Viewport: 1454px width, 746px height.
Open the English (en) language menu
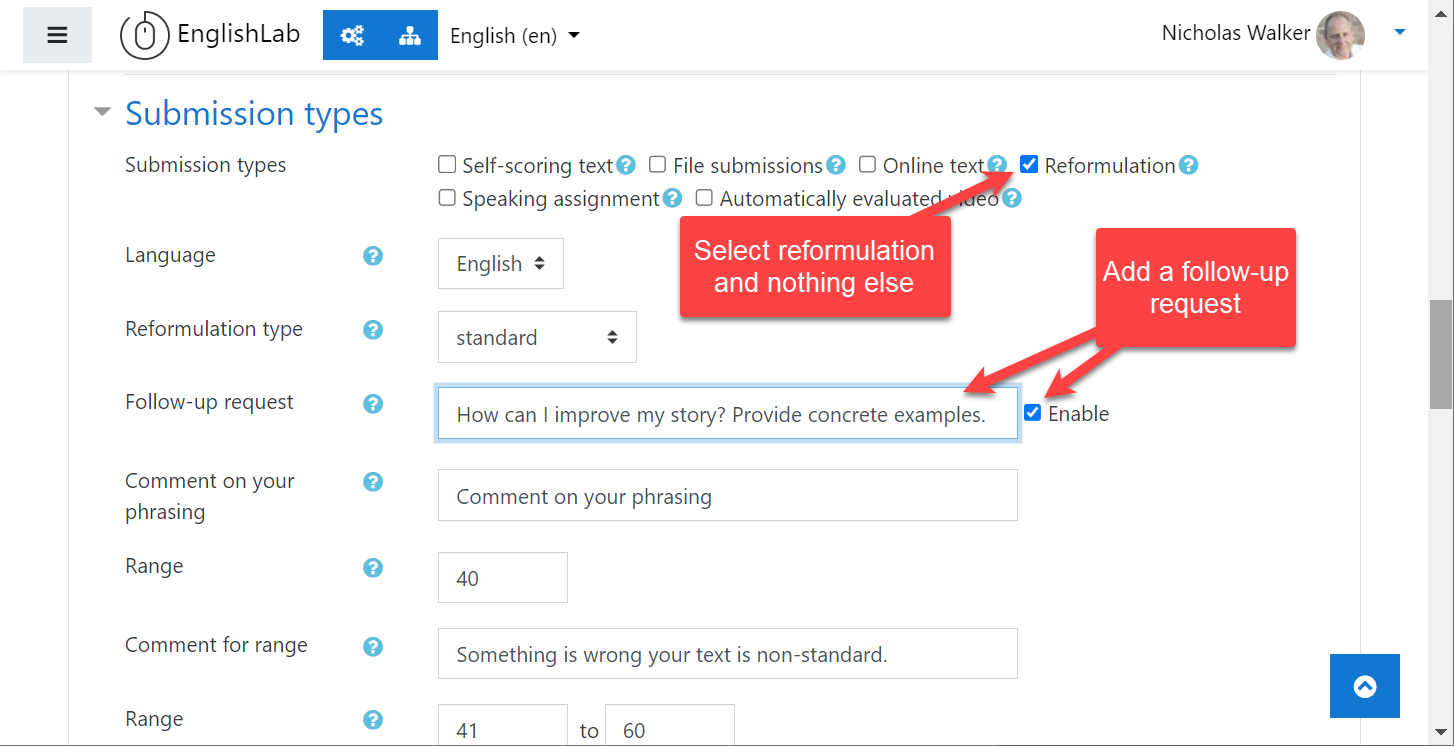click(514, 35)
